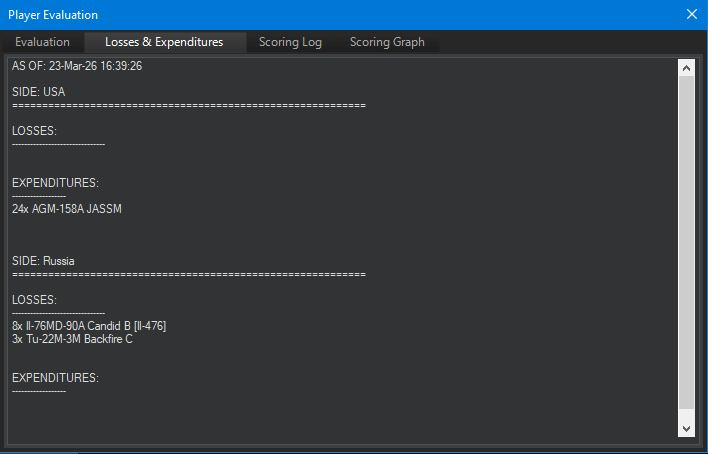Click the EXPENDITURES heading under SIDE: Russia
Viewport: 708px width, 454px height.
click(55, 378)
